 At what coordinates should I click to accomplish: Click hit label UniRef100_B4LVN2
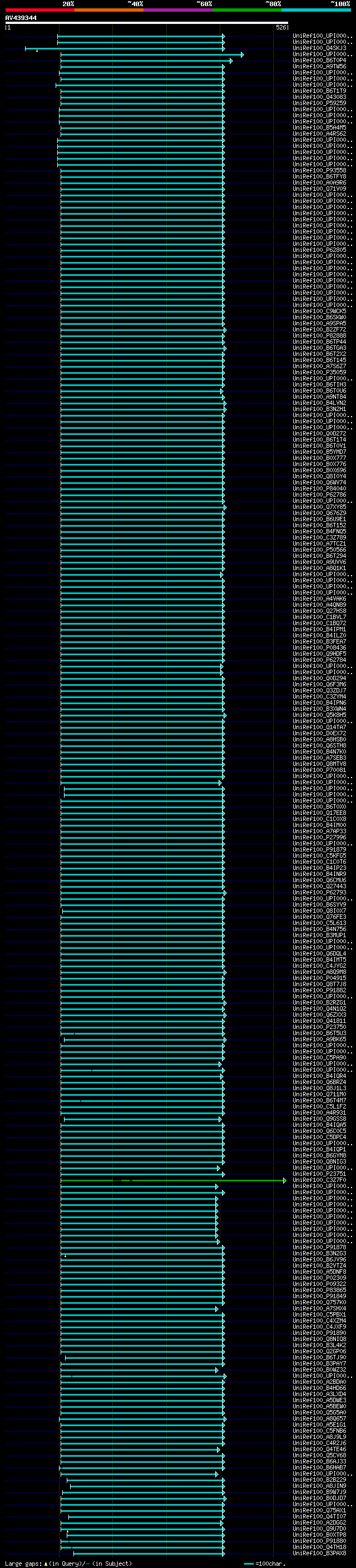[x=319, y=403]
